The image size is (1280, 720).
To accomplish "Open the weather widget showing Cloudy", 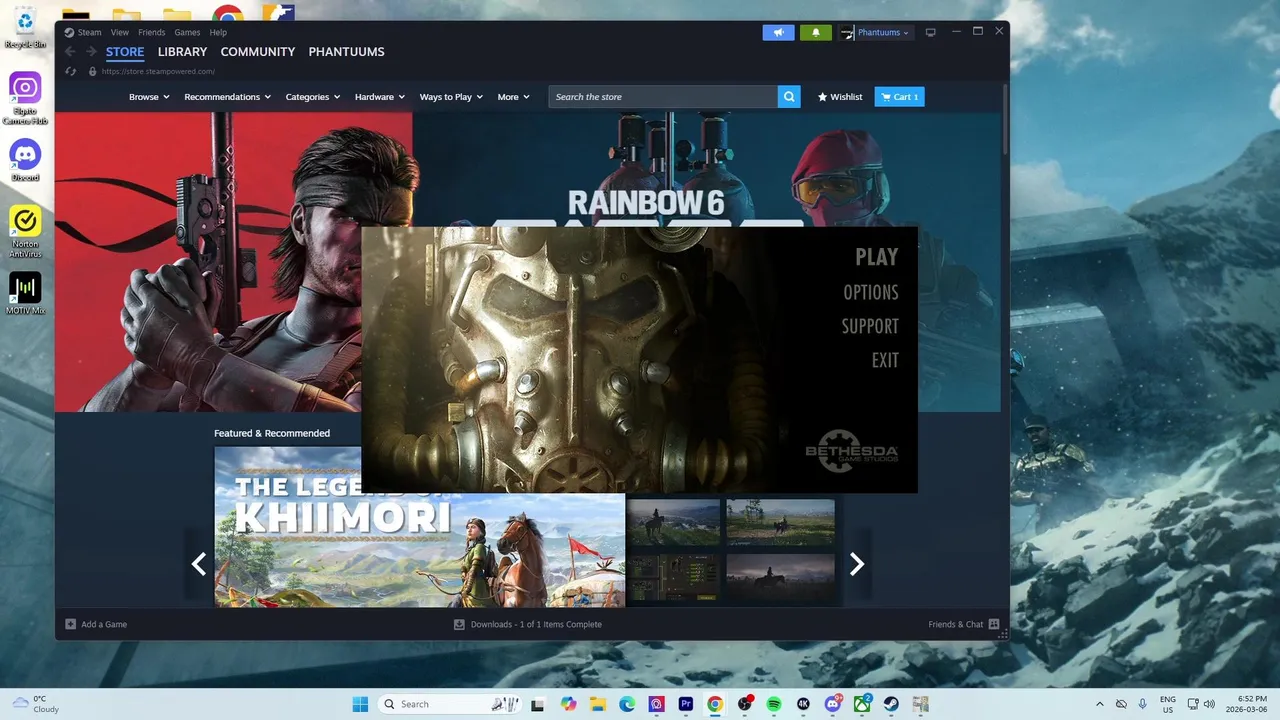I will pyautogui.click(x=36, y=704).
